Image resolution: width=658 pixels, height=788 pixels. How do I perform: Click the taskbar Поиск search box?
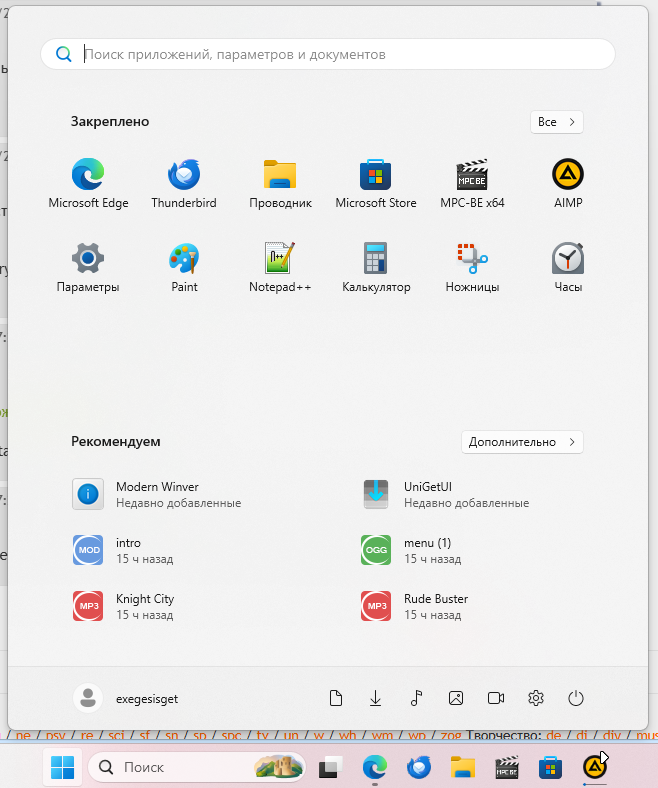pyautogui.click(x=197, y=767)
